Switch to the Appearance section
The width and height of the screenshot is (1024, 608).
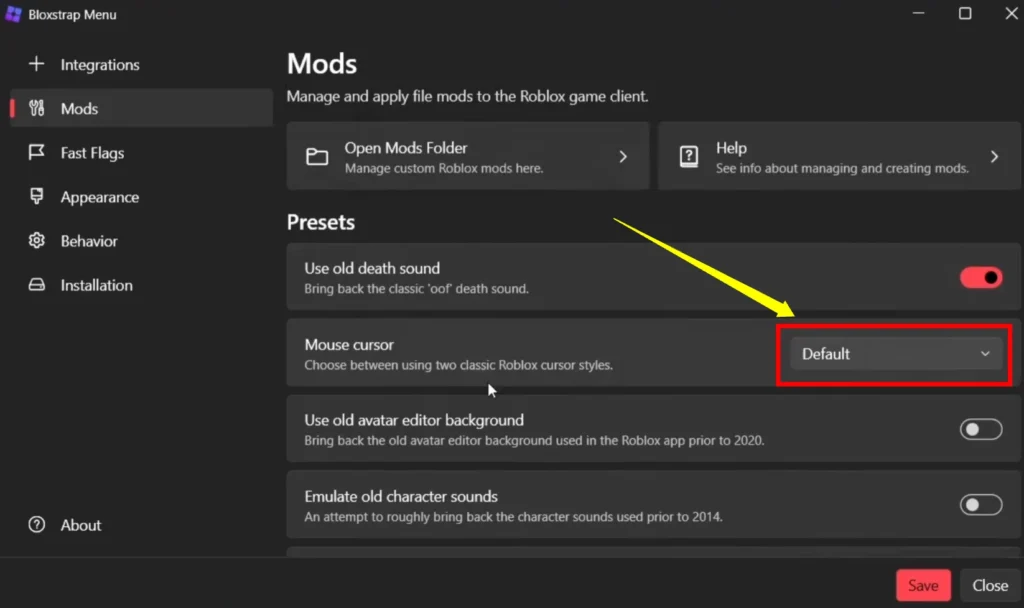[x=141, y=197]
